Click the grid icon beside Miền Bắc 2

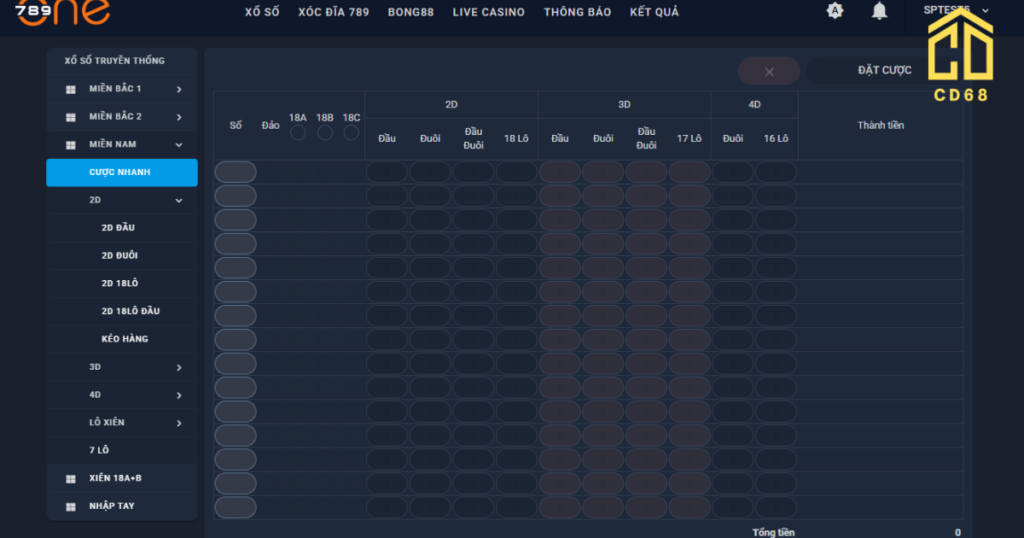click(71, 117)
